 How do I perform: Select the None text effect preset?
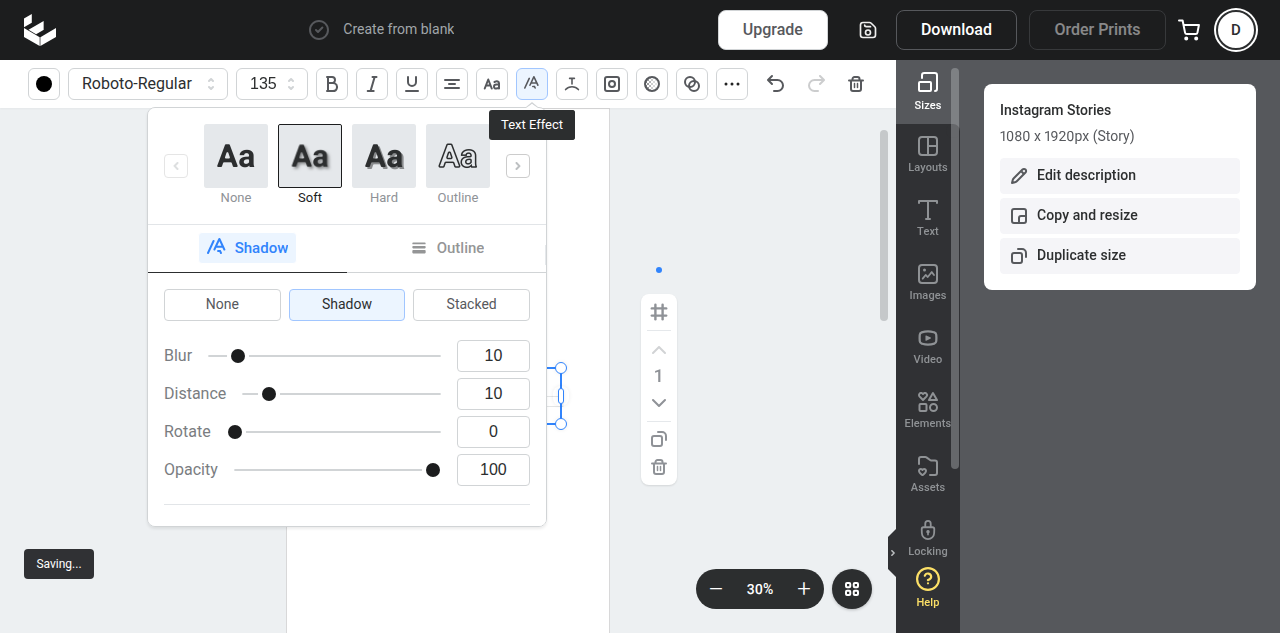(236, 164)
